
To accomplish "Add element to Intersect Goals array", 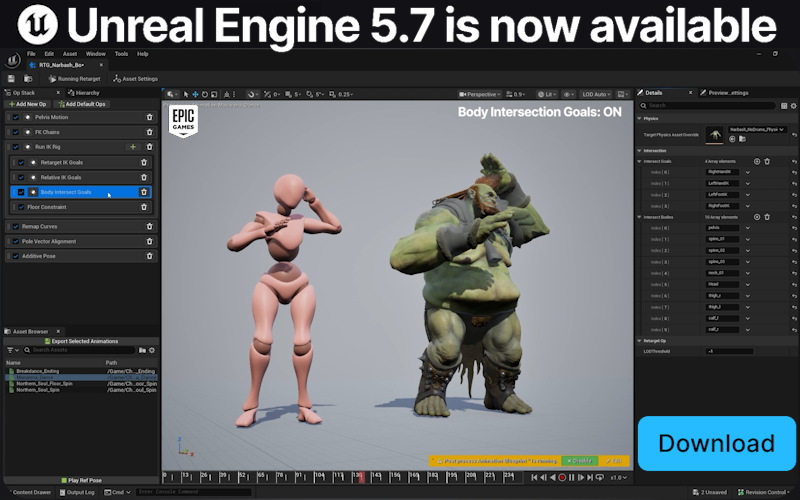I will tap(756, 161).
